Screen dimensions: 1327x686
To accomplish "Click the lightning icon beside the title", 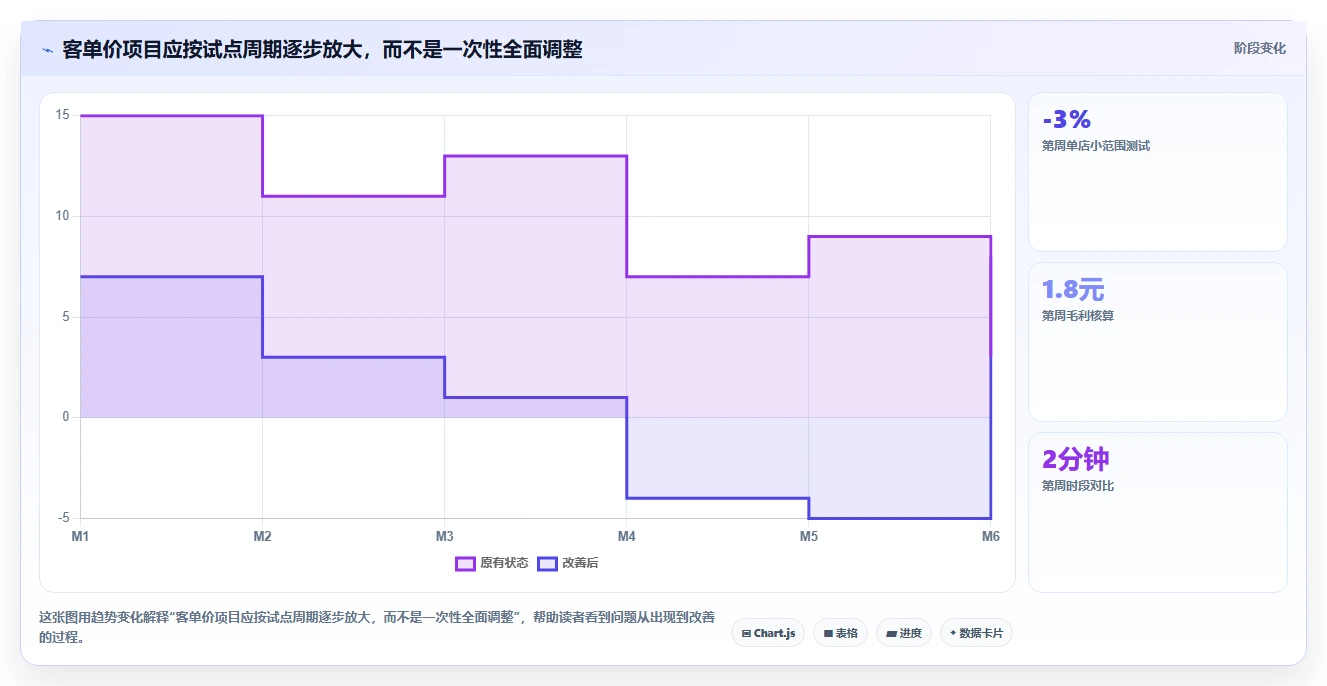I will (47, 49).
